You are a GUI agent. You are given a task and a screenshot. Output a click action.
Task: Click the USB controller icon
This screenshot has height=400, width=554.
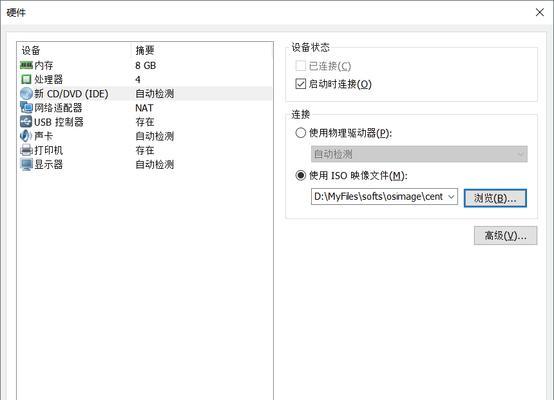(26, 122)
